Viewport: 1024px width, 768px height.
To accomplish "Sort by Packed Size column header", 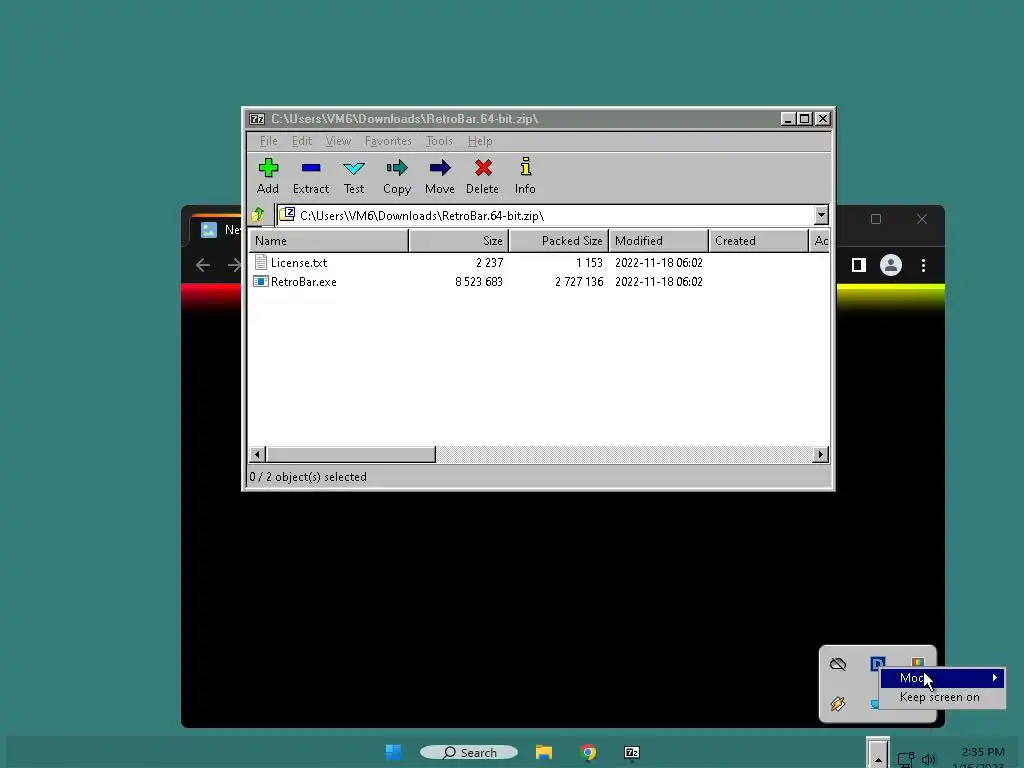I will tap(558, 241).
